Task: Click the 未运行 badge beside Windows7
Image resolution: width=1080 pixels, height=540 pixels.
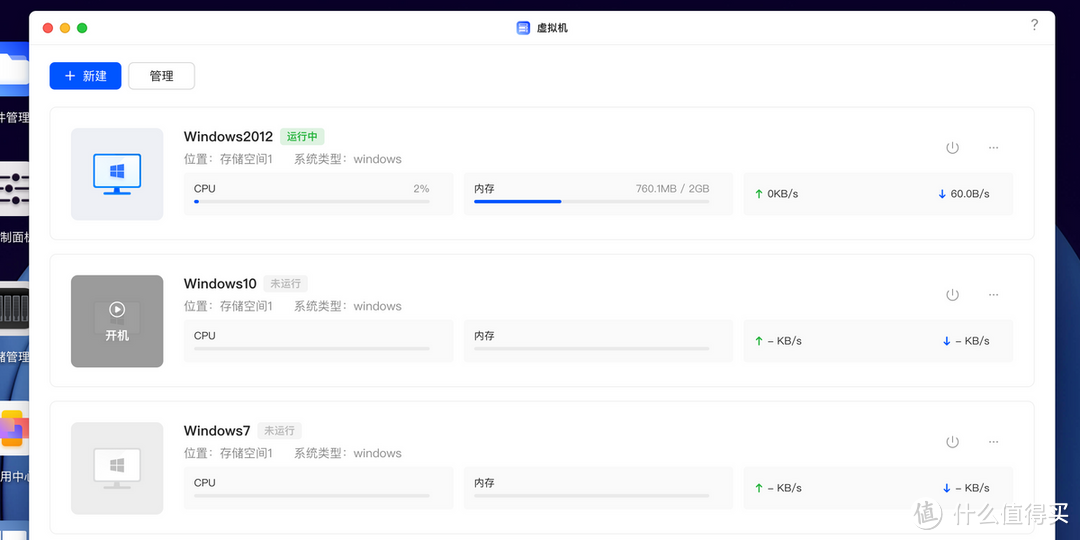Action: point(279,430)
